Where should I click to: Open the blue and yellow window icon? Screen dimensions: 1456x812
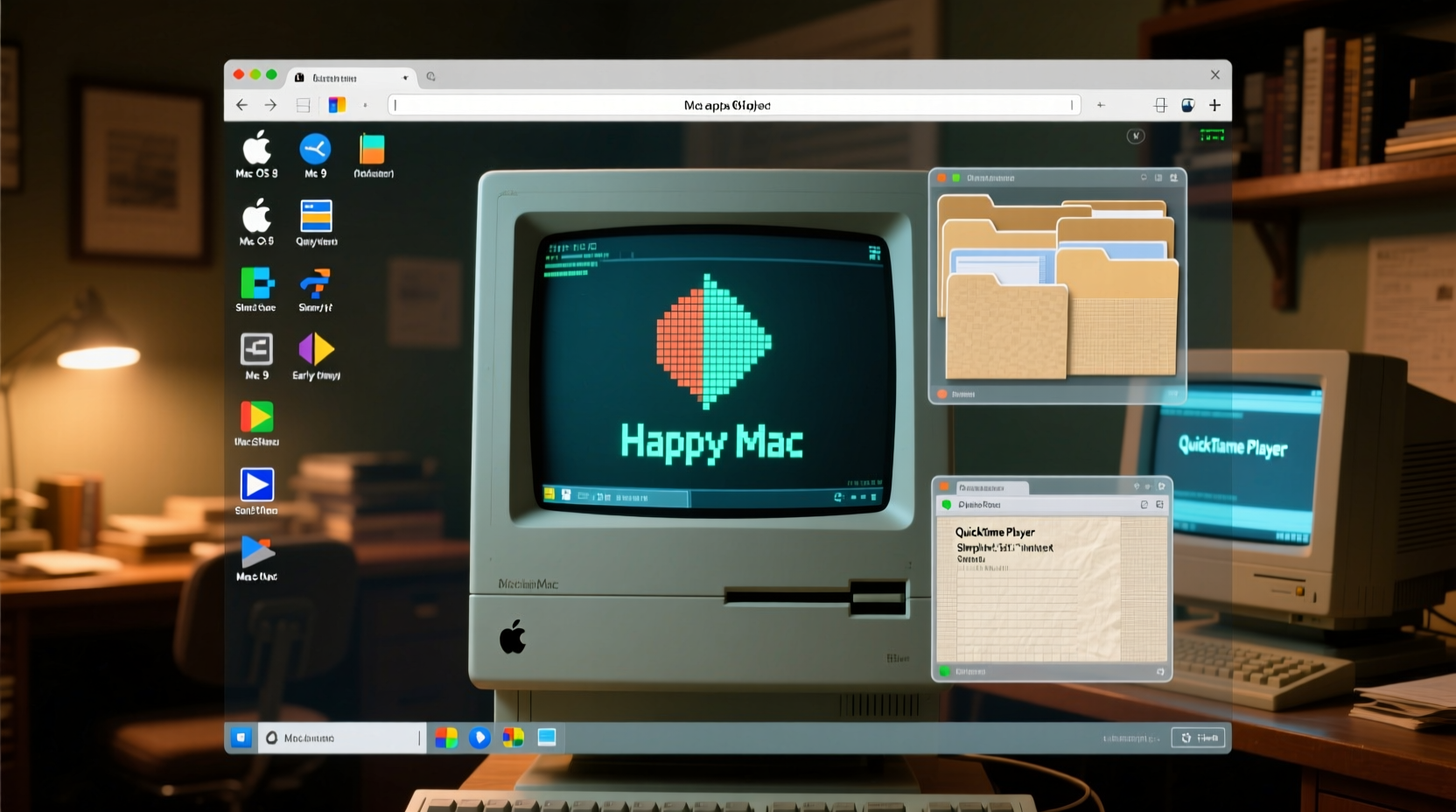tap(316, 216)
